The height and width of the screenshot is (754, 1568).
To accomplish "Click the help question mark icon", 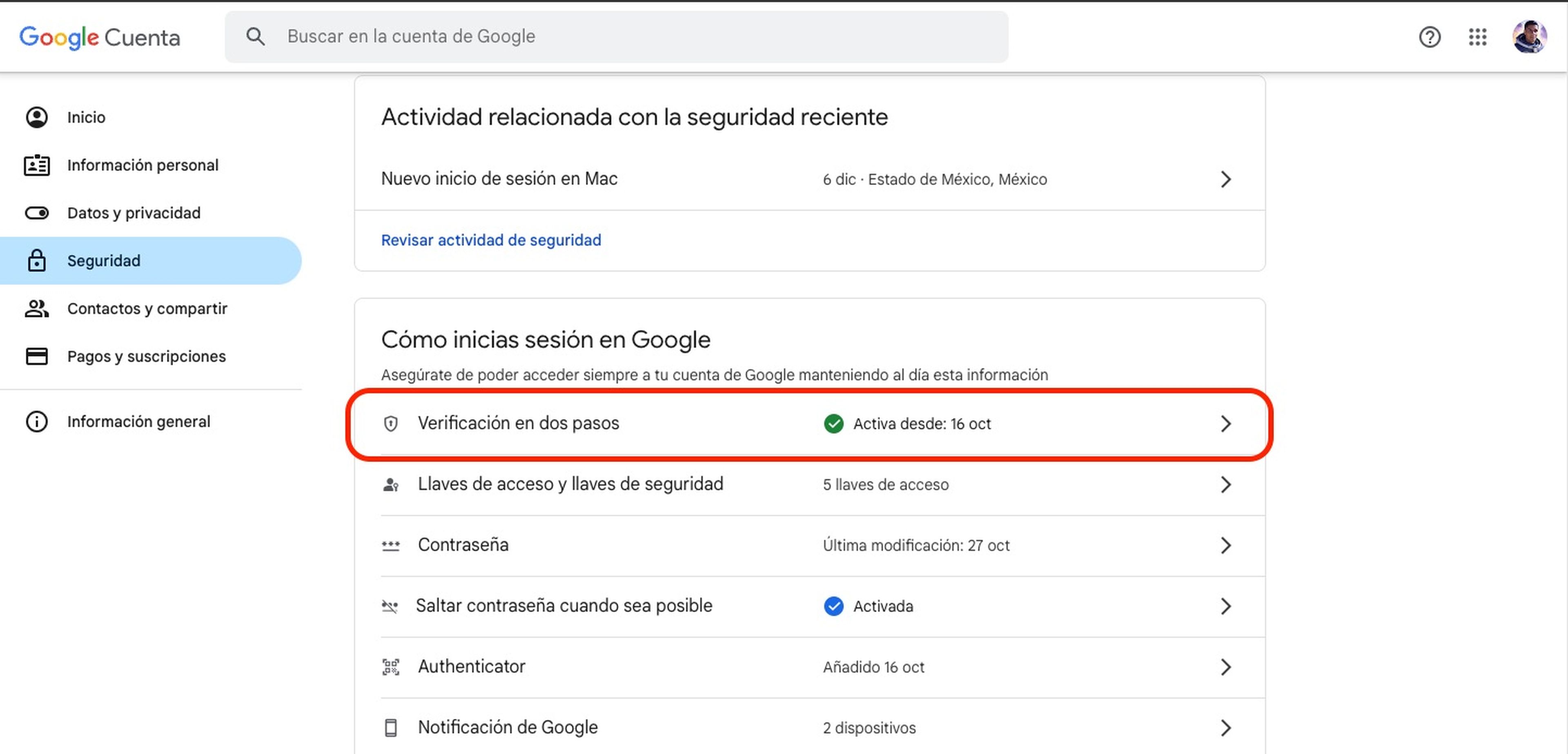I will click(x=1429, y=37).
